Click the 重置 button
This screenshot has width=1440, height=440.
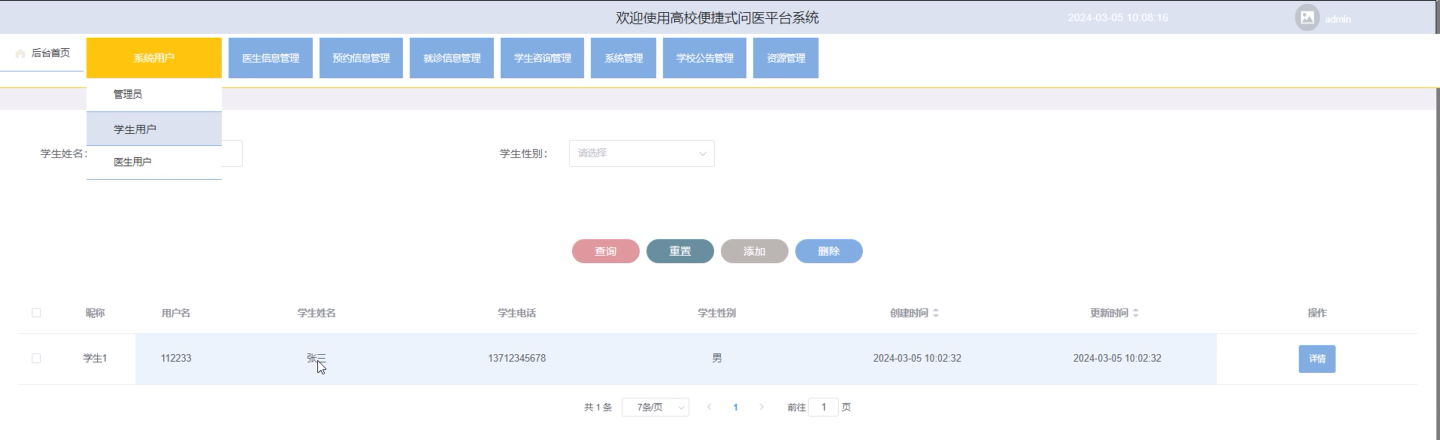pos(680,251)
